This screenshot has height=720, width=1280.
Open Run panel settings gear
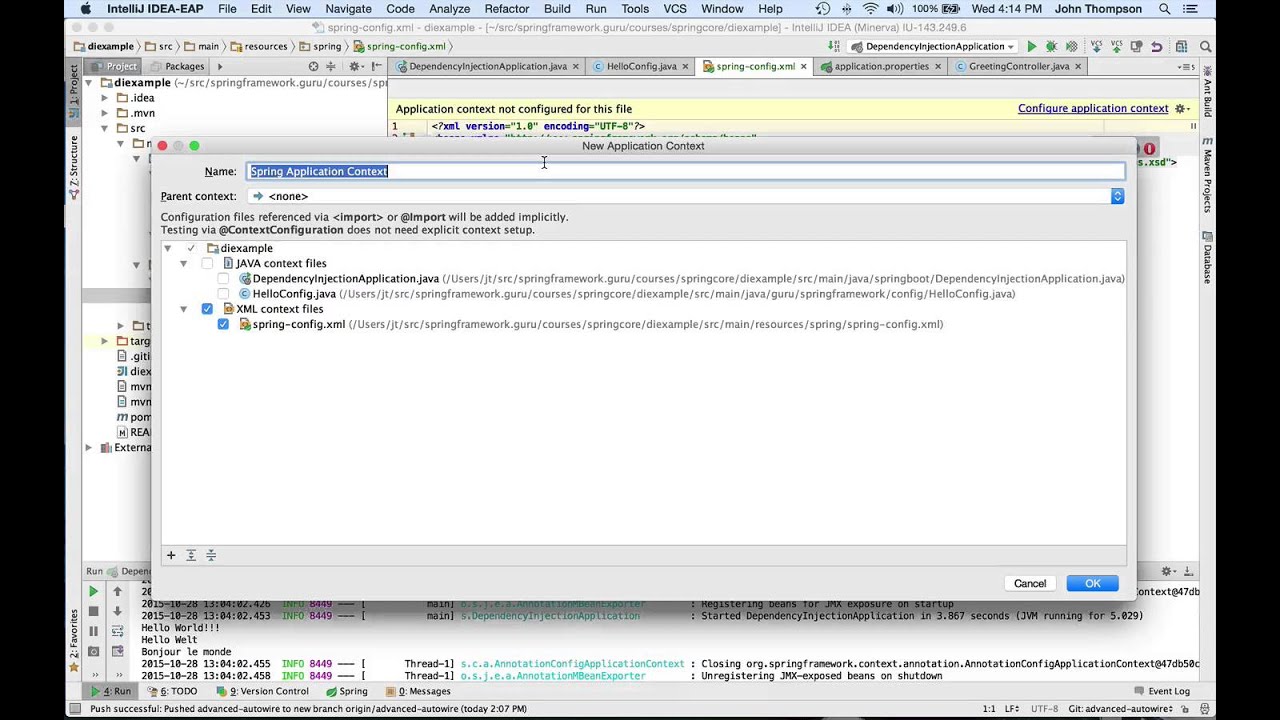[1167, 571]
